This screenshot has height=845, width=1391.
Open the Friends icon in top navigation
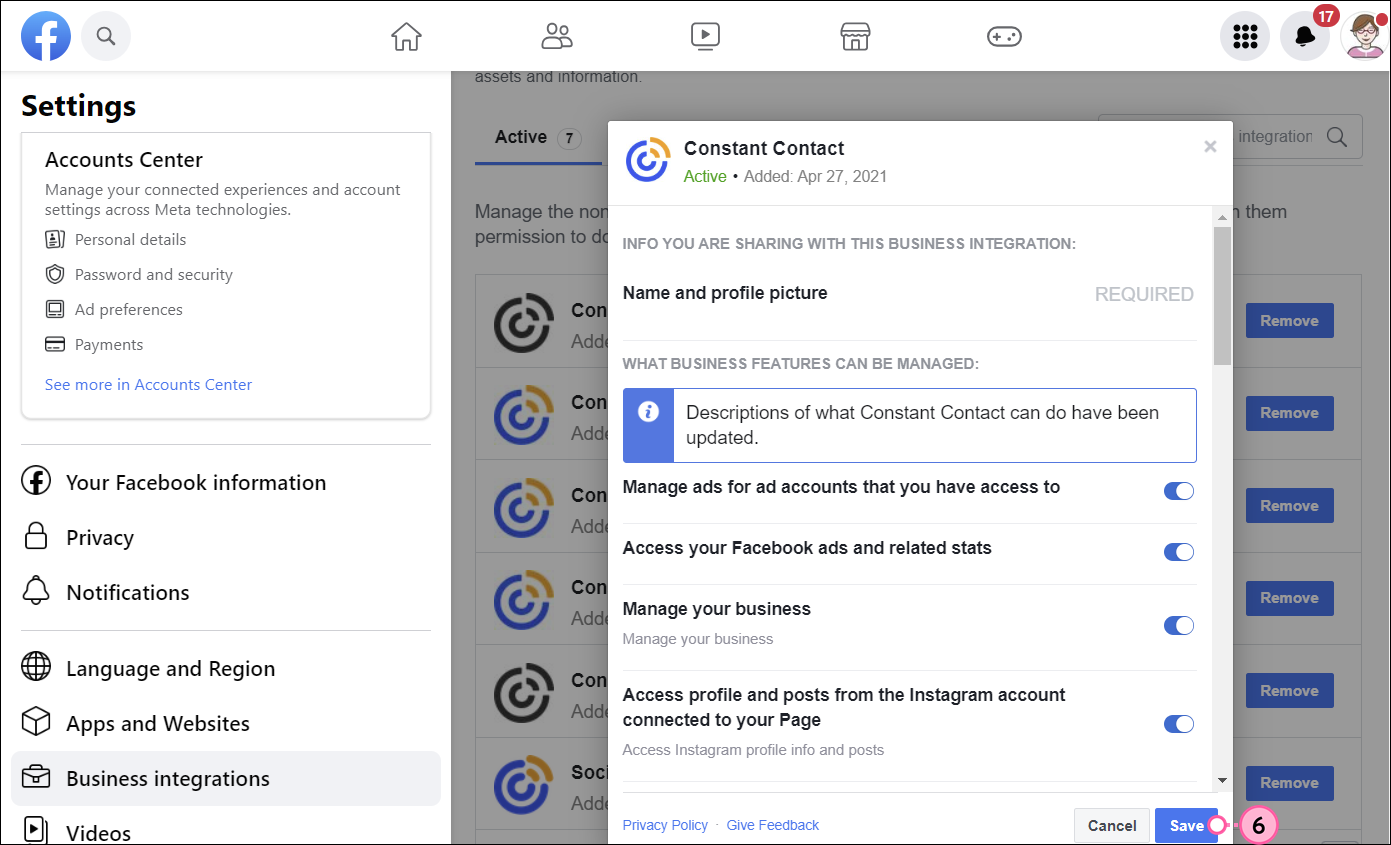pos(556,37)
